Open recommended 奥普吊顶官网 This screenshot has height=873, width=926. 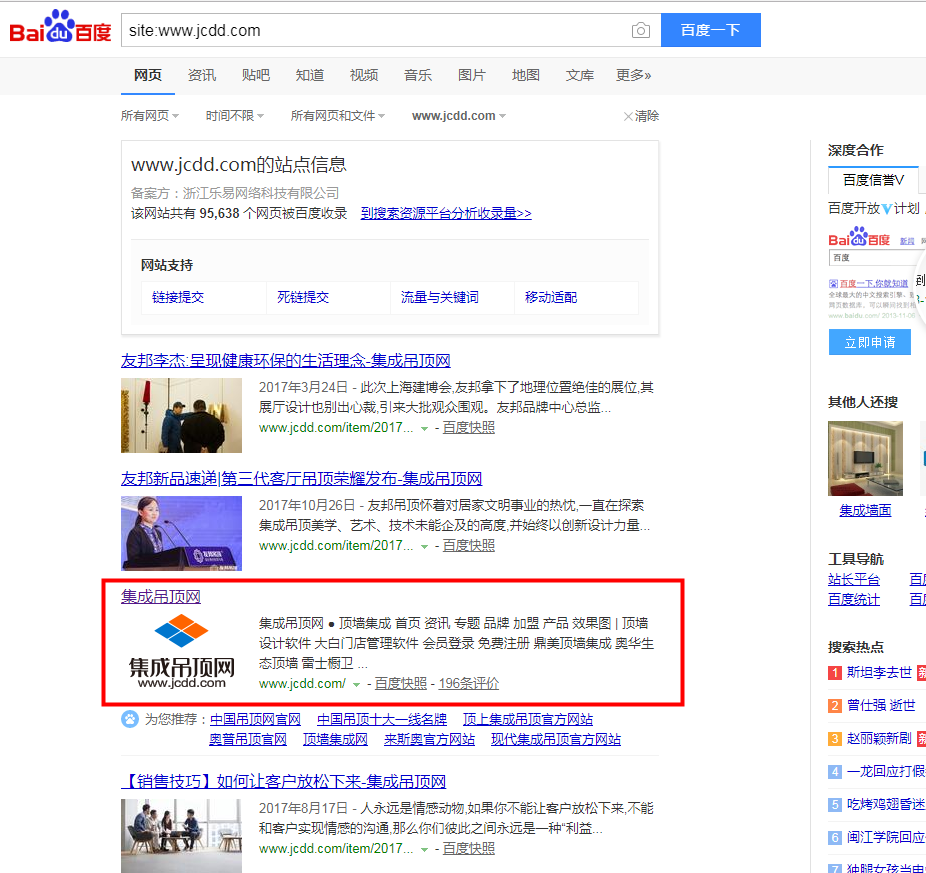click(248, 740)
